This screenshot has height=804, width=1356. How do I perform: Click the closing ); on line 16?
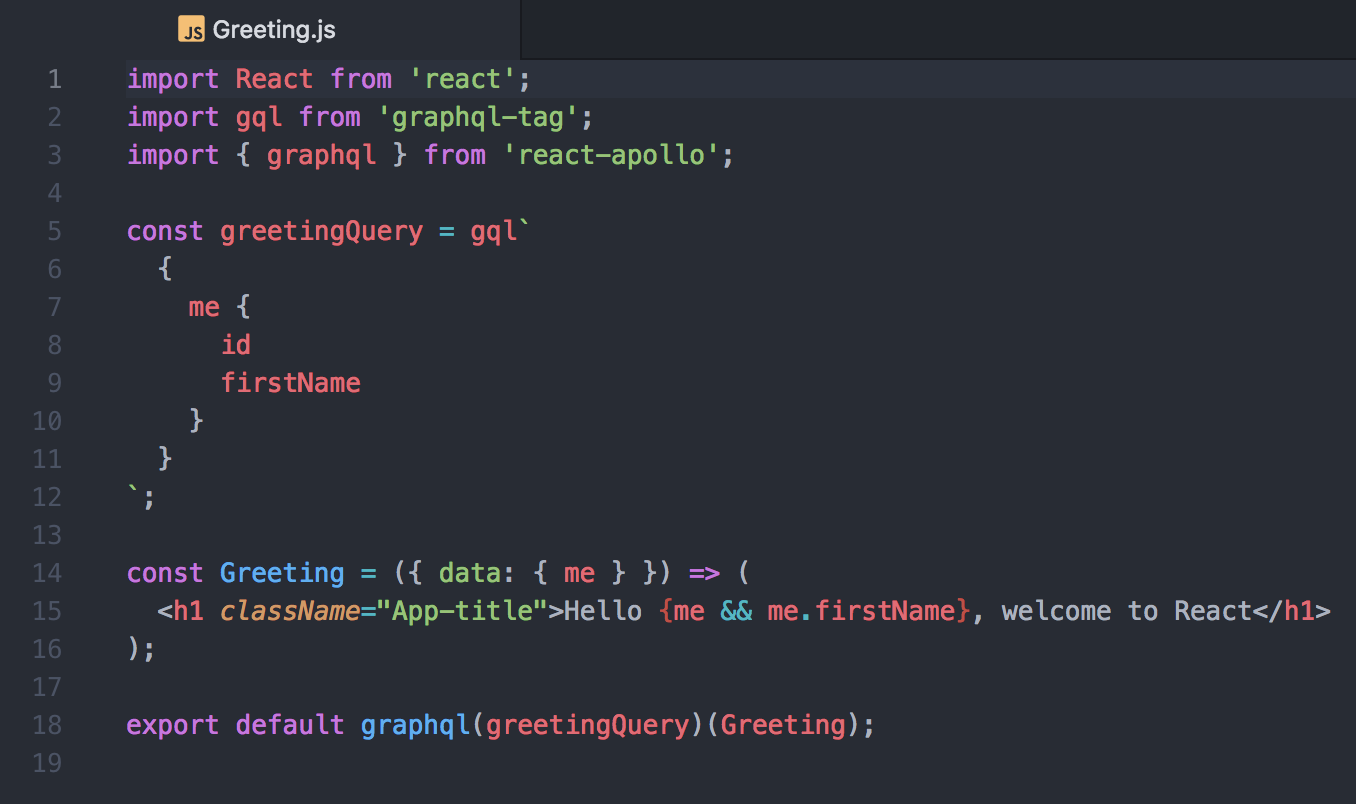click(141, 650)
